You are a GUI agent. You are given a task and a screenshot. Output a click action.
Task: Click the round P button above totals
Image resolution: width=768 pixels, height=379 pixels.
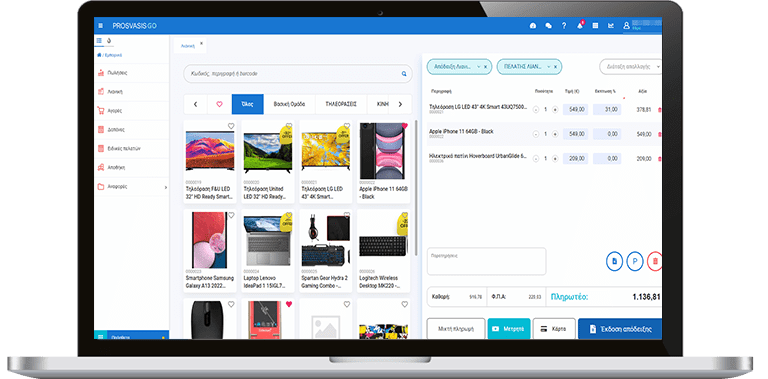click(635, 261)
